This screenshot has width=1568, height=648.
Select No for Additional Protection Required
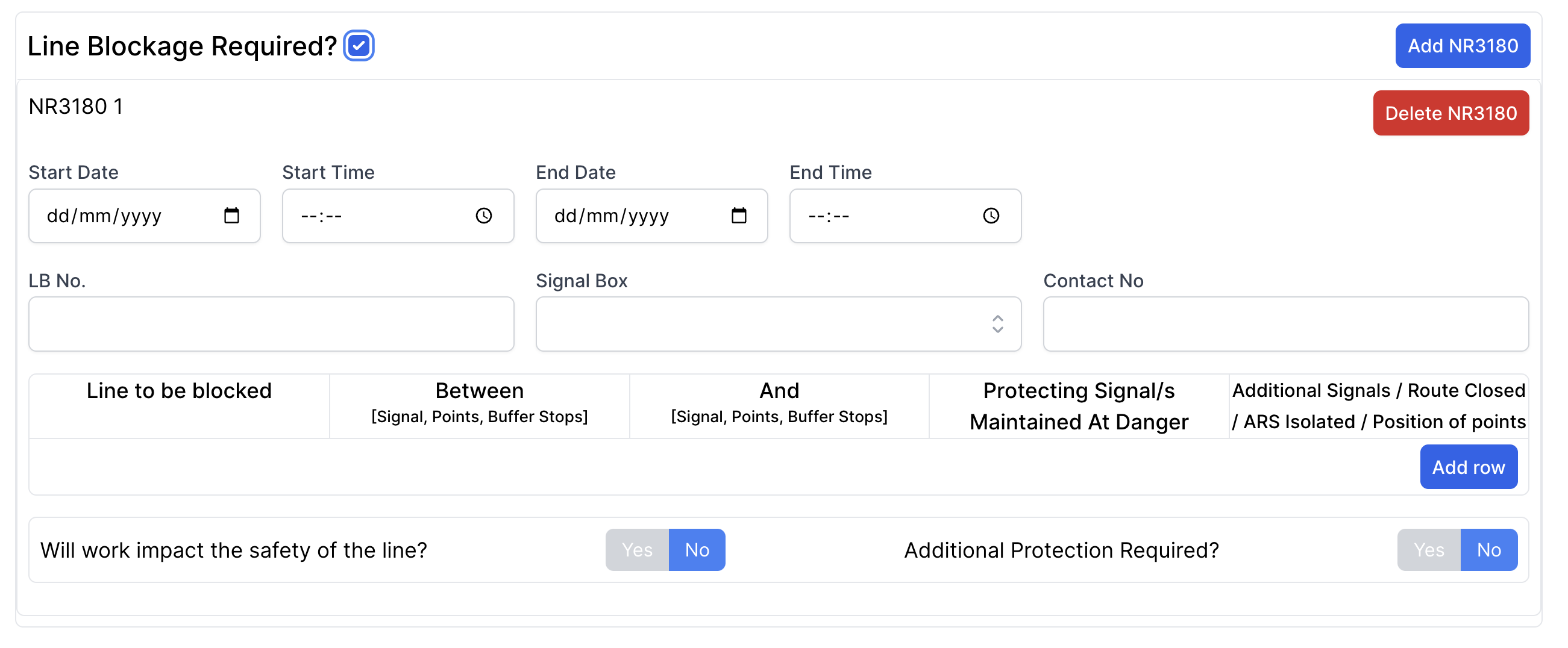pos(1488,549)
